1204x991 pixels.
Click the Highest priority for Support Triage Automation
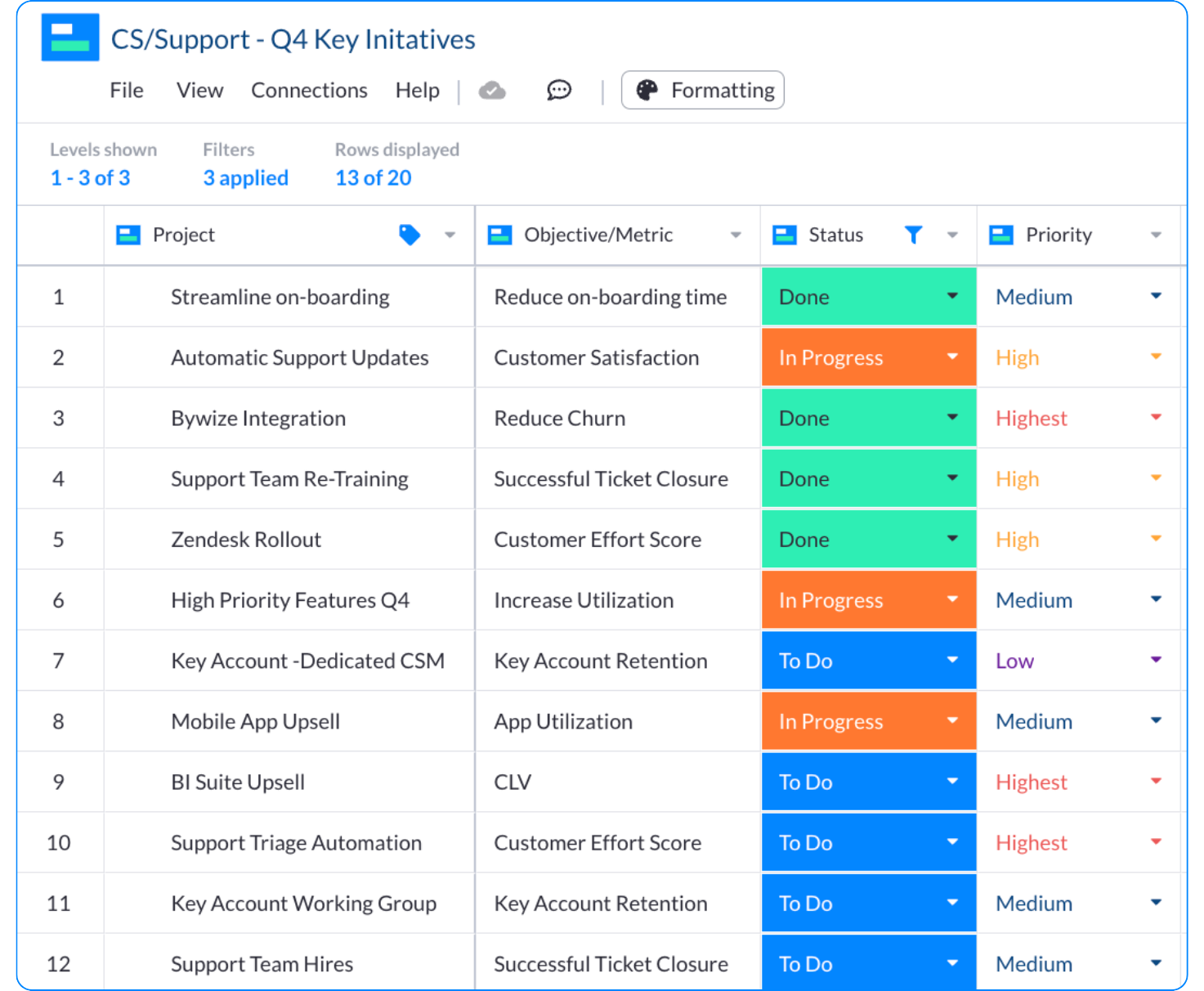coord(1032,843)
